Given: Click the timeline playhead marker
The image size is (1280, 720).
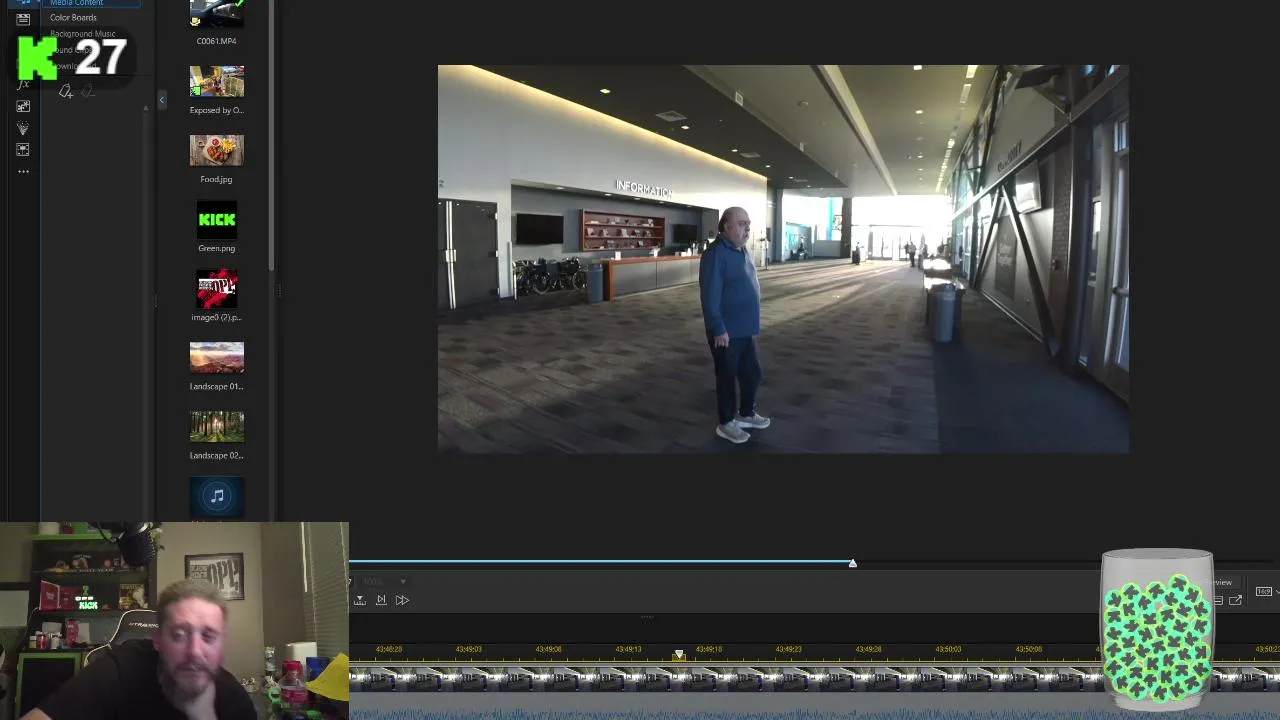Looking at the screenshot, I should (679, 654).
